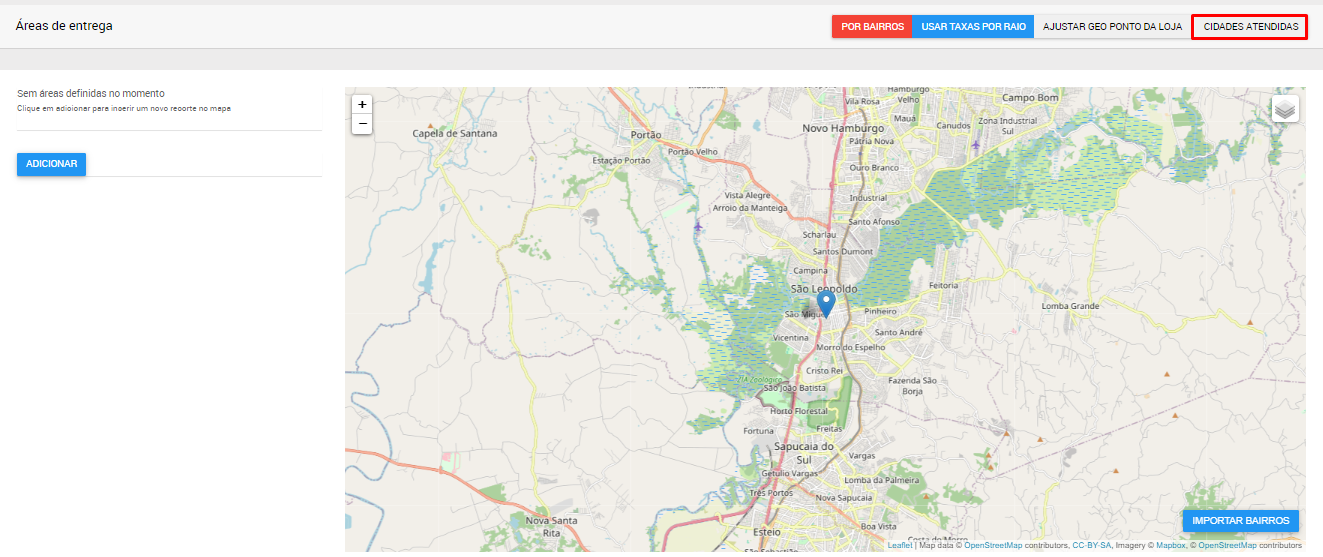Open AJUSTAR GEO PONTO DA LOJA
The width and height of the screenshot is (1323, 557).
click(1112, 27)
